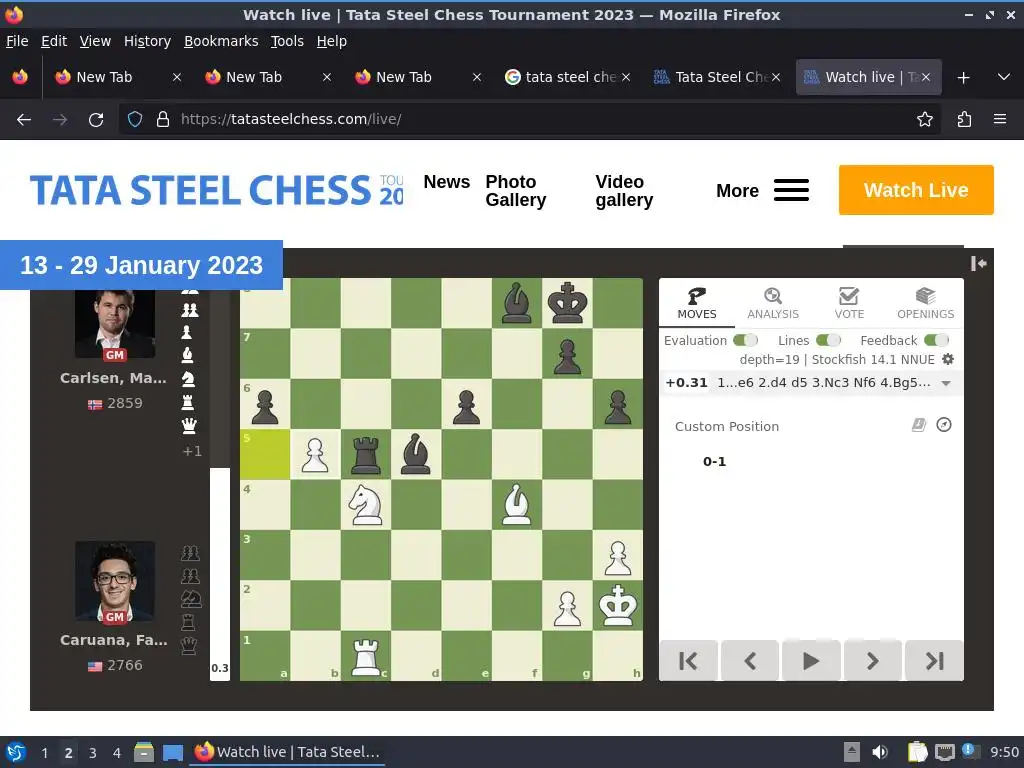Click the volume speaker tray icon
The image size is (1024, 768).
point(880,752)
